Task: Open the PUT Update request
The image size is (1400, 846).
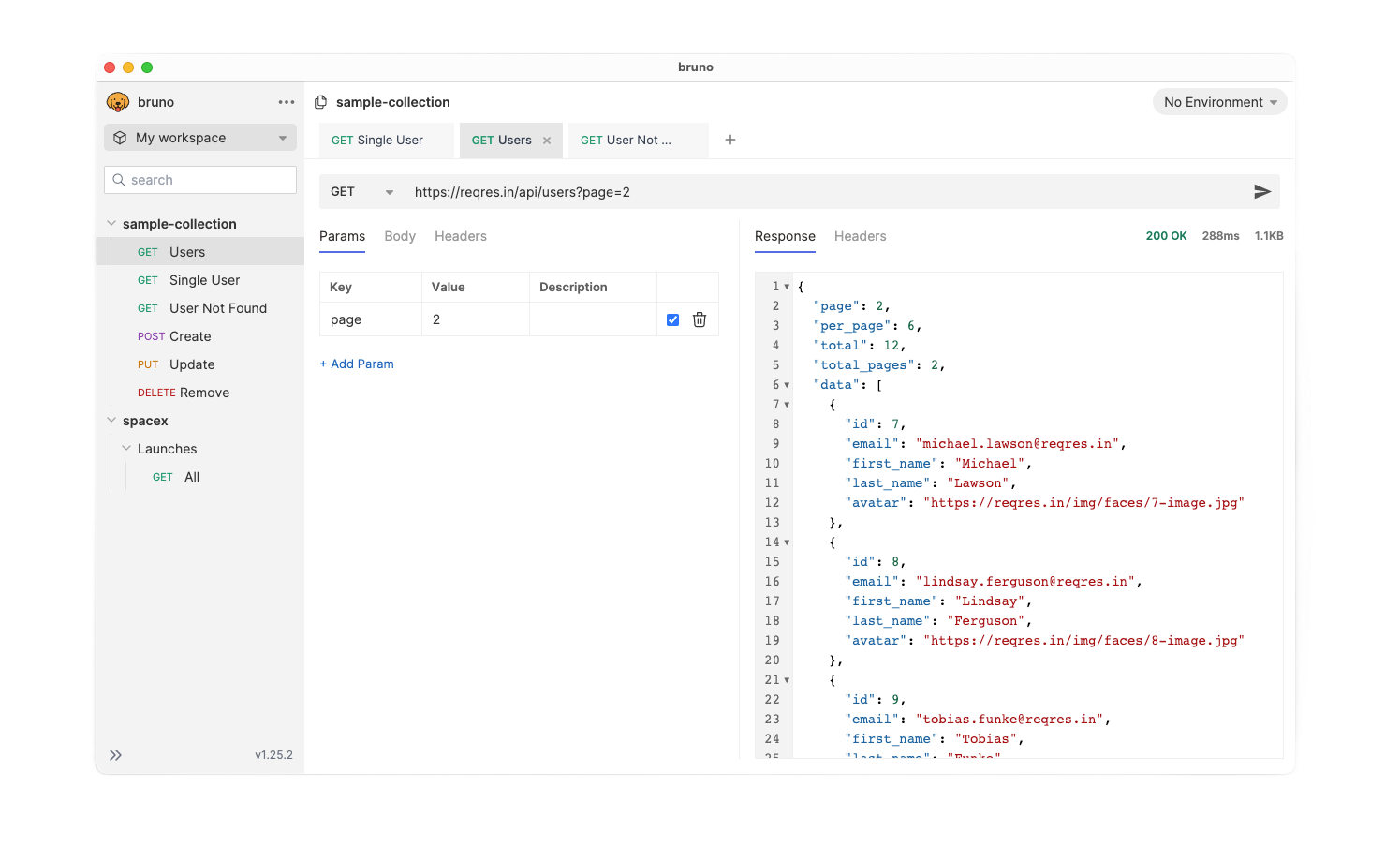Action: tap(200, 364)
